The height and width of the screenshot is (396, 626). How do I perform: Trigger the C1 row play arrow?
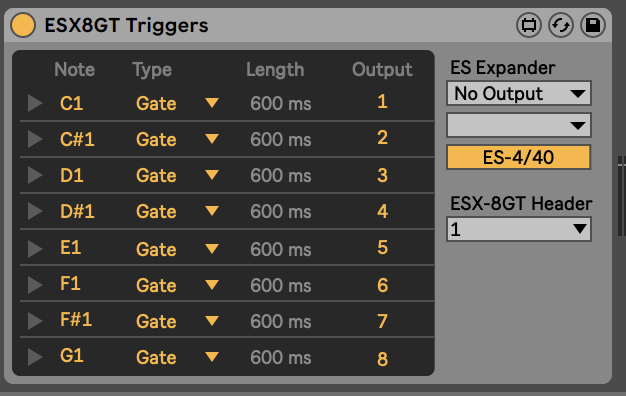coord(35,103)
